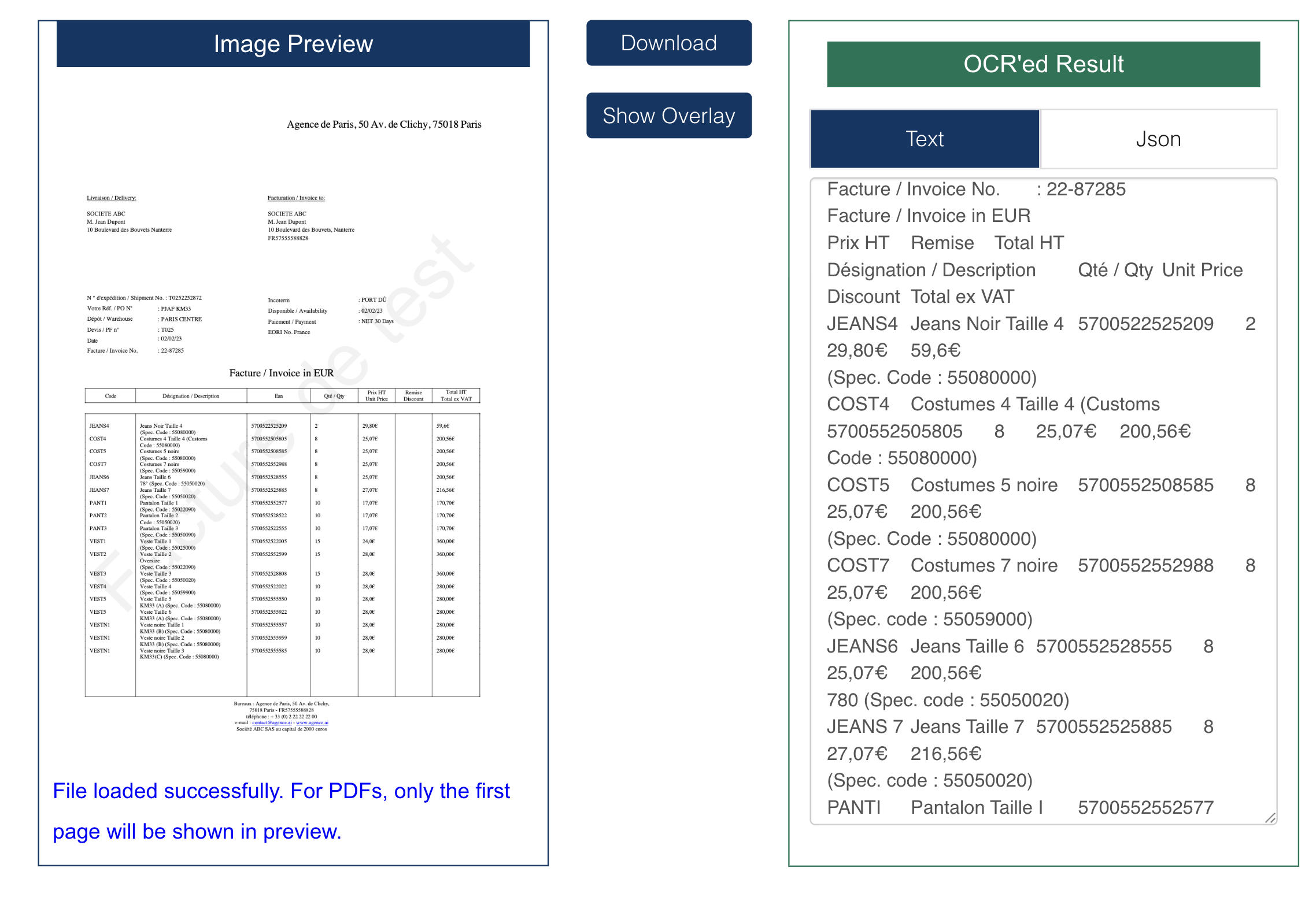Click 'Facture / Invoice in EUR' OCR line
Screen dimensions: 1316x897
(x=929, y=216)
